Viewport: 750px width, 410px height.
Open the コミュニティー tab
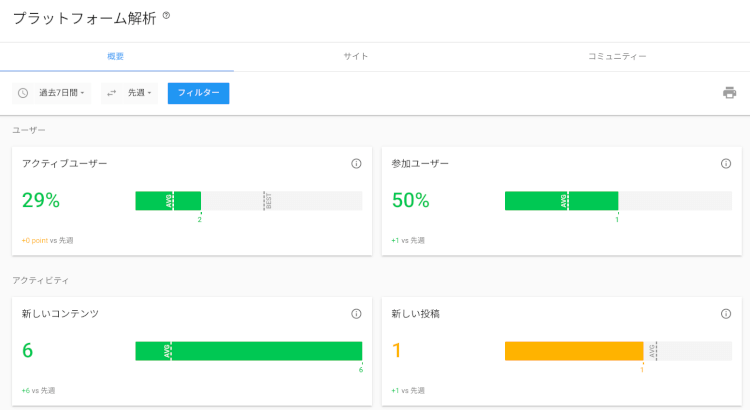[x=617, y=57]
